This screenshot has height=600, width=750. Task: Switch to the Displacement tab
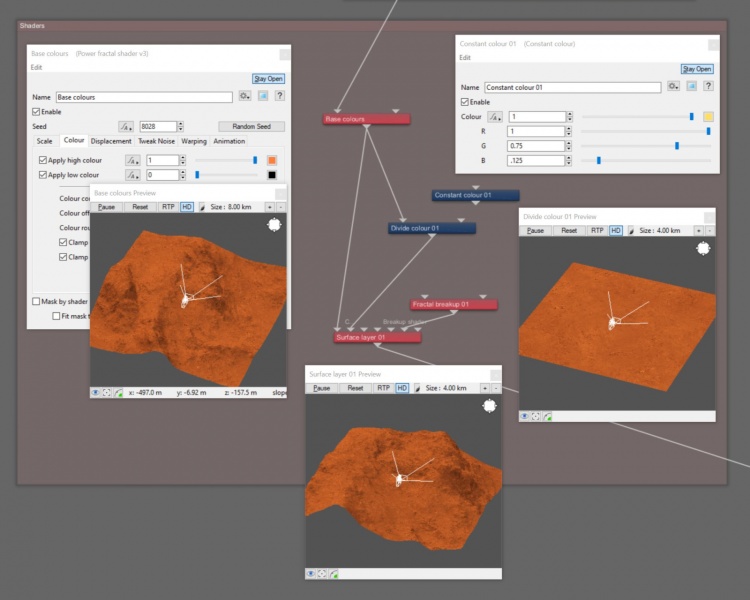(x=111, y=141)
